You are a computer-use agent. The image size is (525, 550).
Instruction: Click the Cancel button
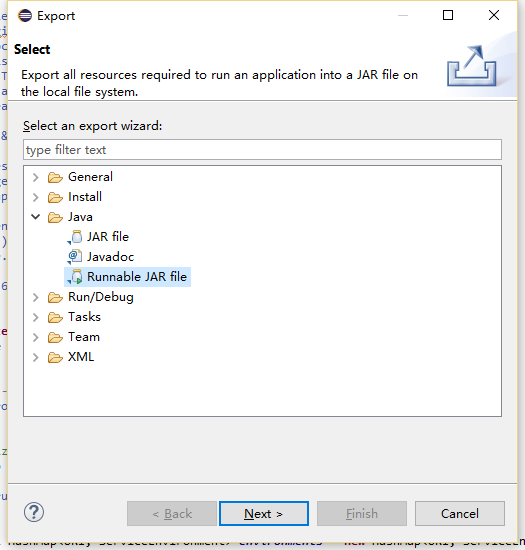460,514
